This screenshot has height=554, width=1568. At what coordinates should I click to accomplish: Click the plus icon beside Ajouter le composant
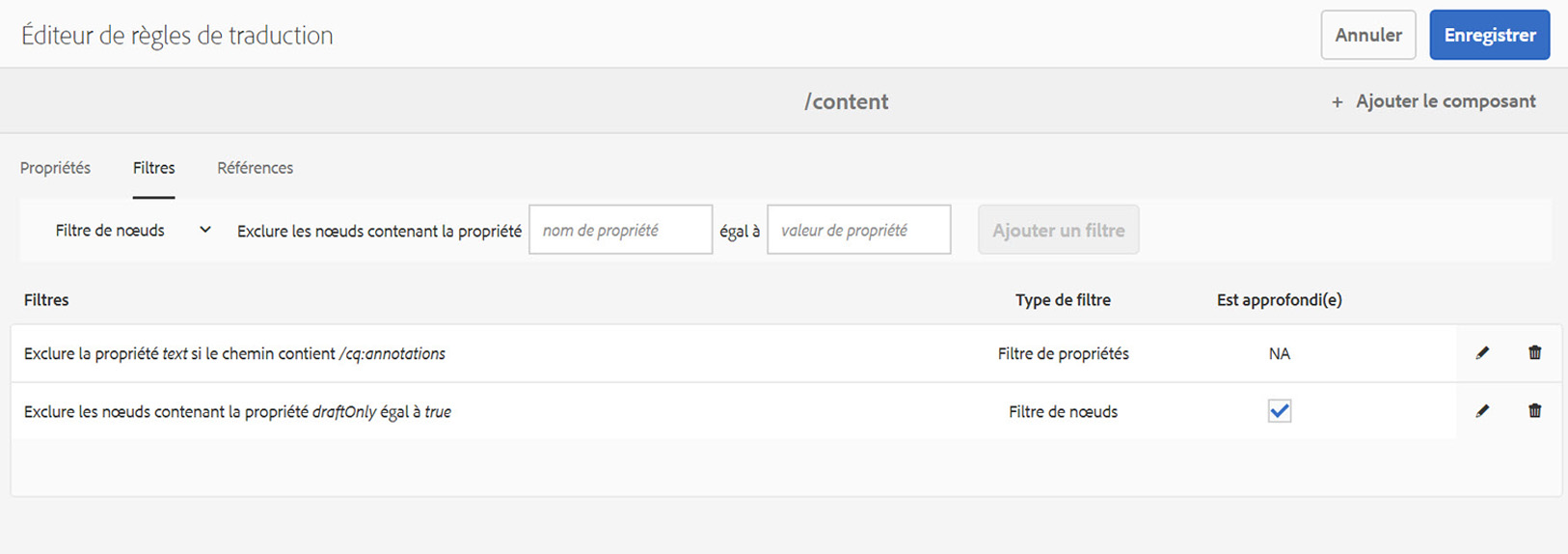pos(1337,102)
